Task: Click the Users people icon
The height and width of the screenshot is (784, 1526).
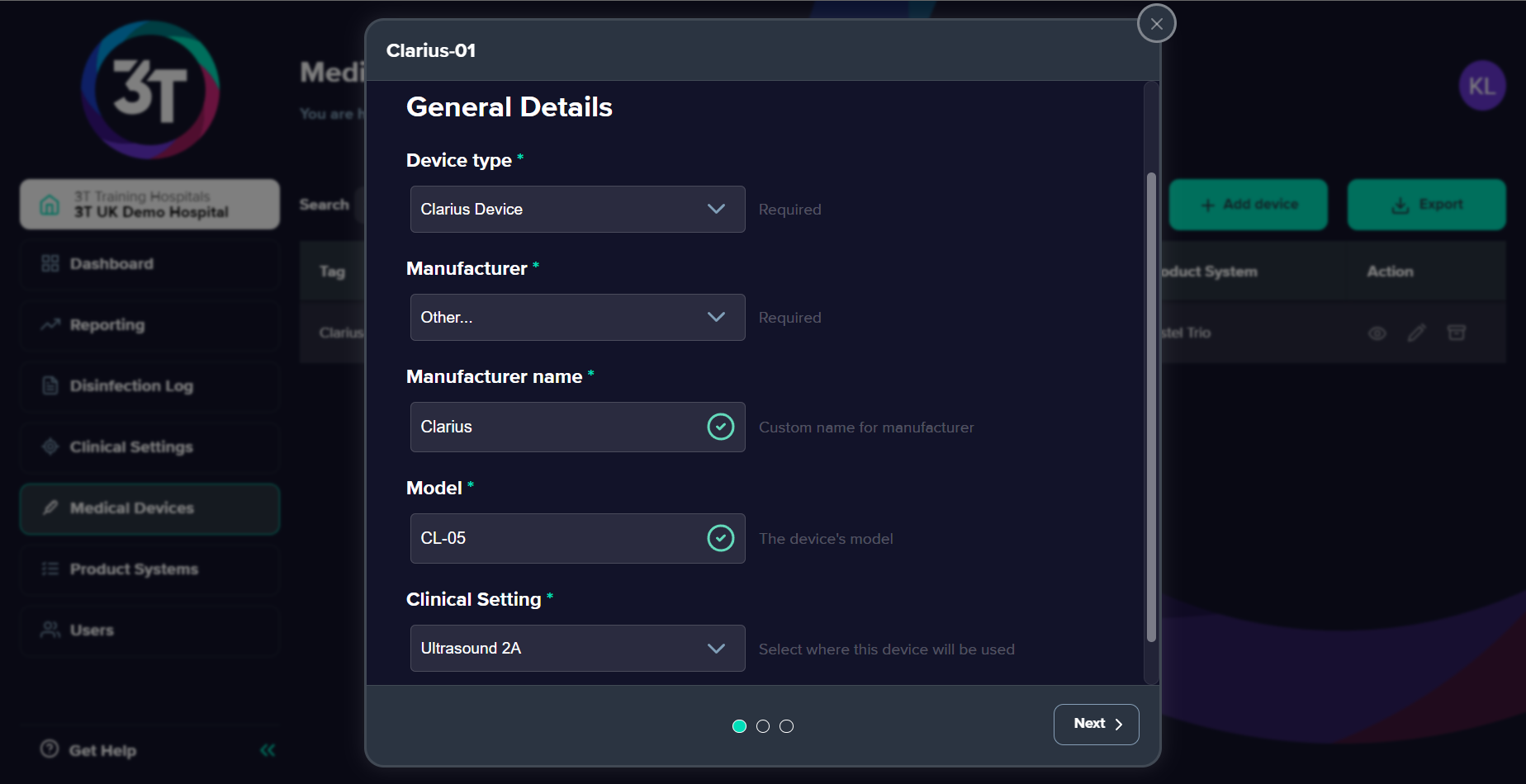Action: (x=50, y=630)
